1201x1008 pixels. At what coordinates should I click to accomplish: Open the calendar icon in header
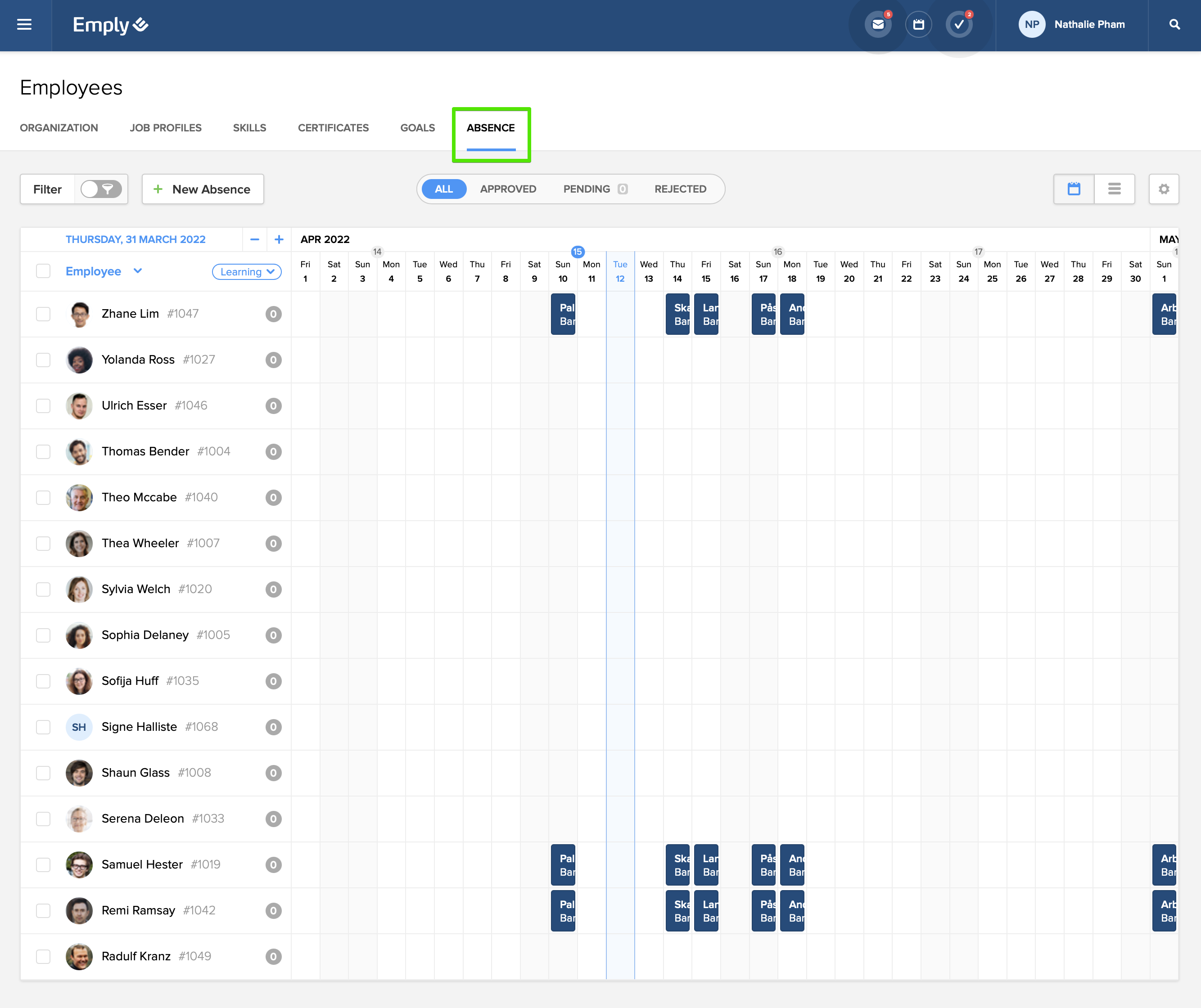click(x=918, y=25)
